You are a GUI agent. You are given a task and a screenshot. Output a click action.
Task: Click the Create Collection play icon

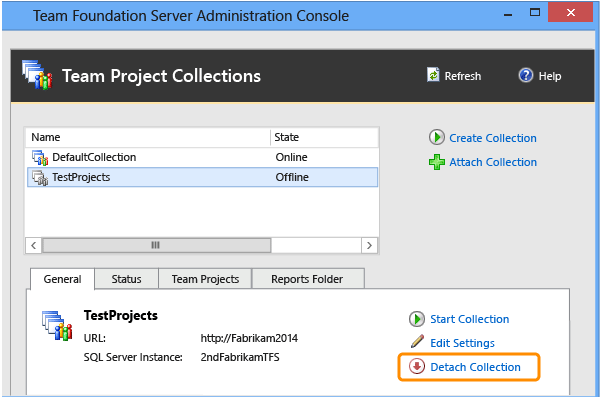(x=437, y=137)
